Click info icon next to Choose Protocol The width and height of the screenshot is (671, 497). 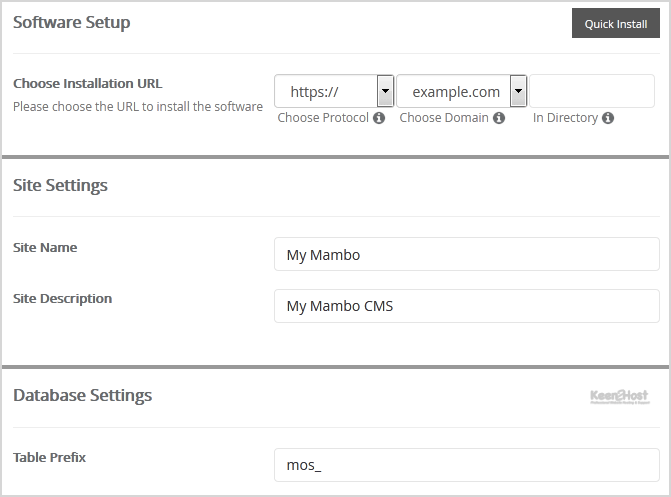379,118
